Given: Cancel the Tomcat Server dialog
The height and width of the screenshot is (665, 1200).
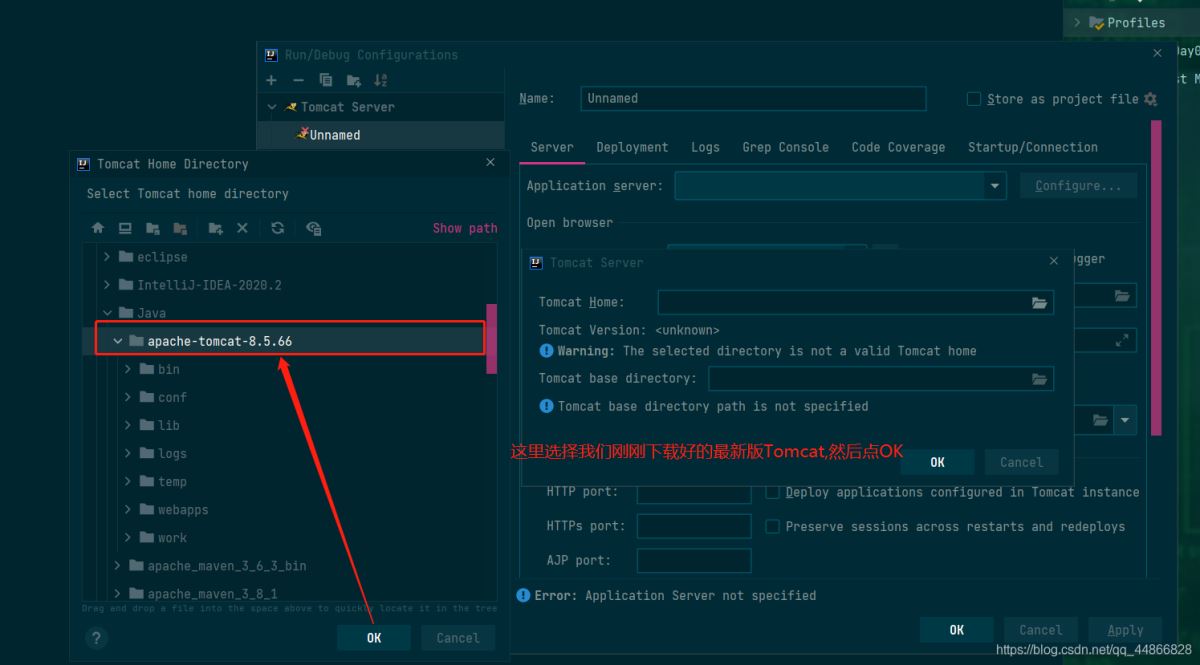Looking at the screenshot, I should coord(1021,462).
